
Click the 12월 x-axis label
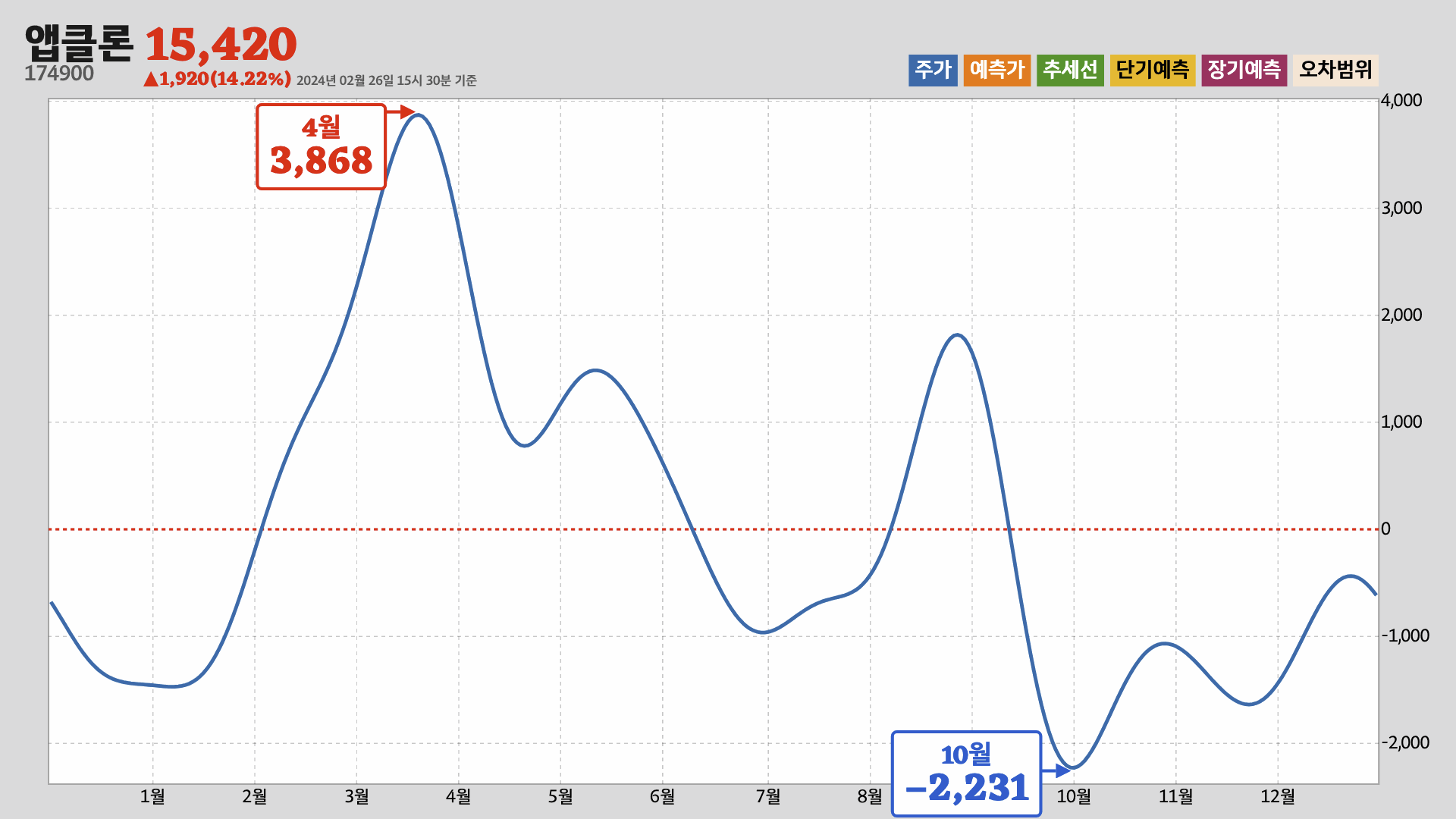tap(1278, 796)
